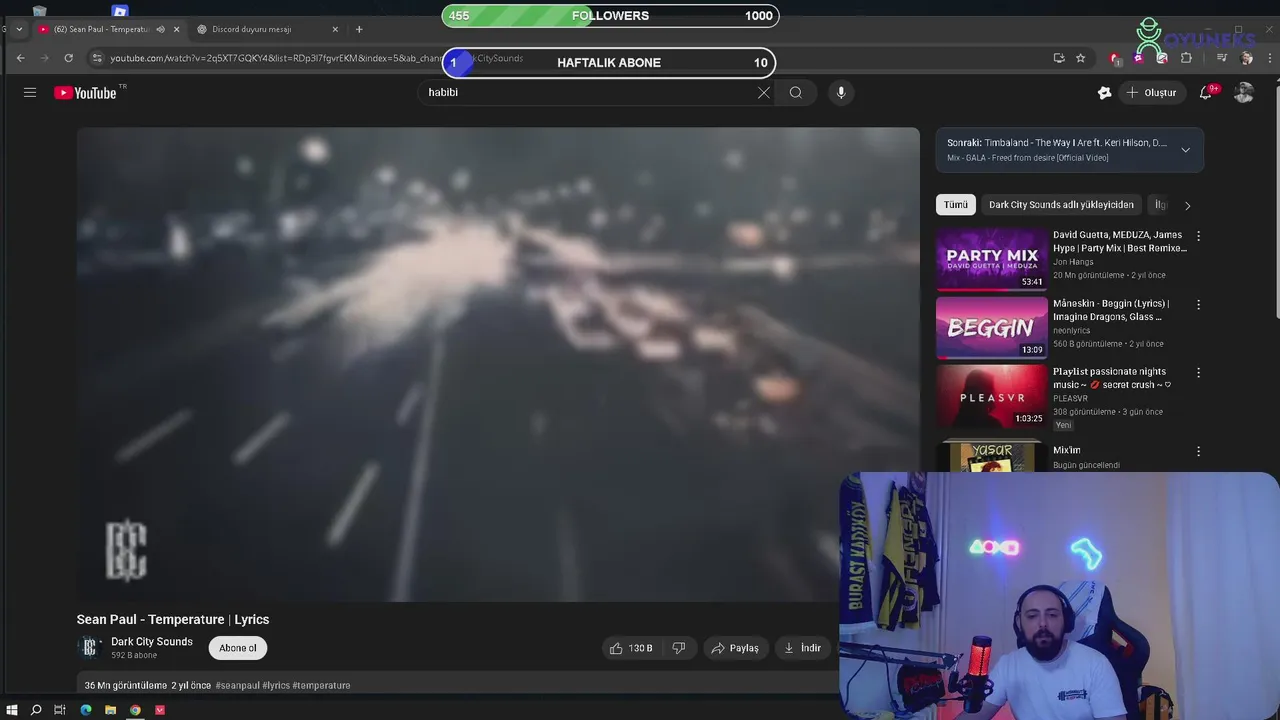Open the BEGGIN video thumbnail
Screen dimensions: 1280x720
[991, 327]
